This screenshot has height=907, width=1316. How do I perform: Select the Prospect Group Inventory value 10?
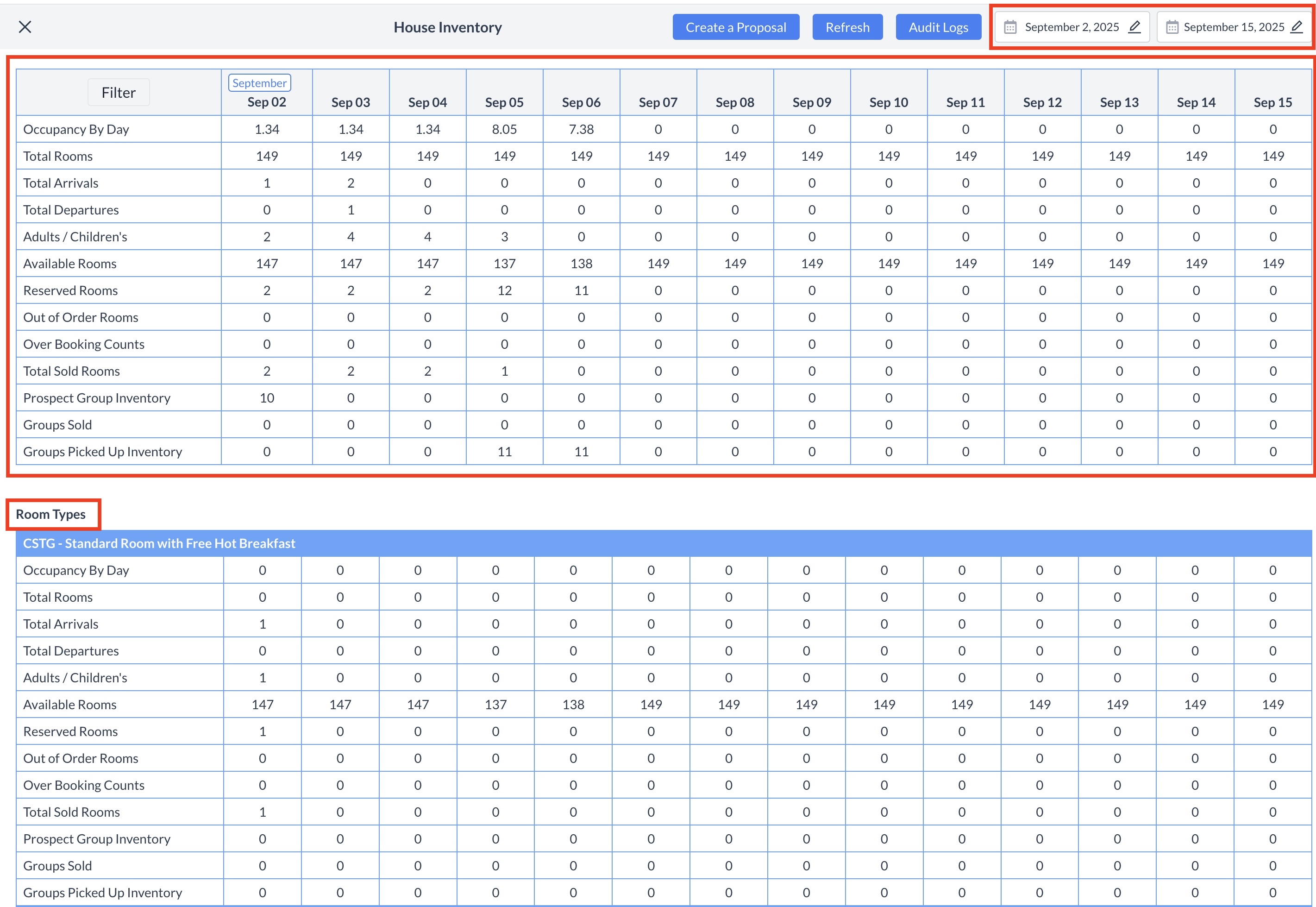click(266, 398)
